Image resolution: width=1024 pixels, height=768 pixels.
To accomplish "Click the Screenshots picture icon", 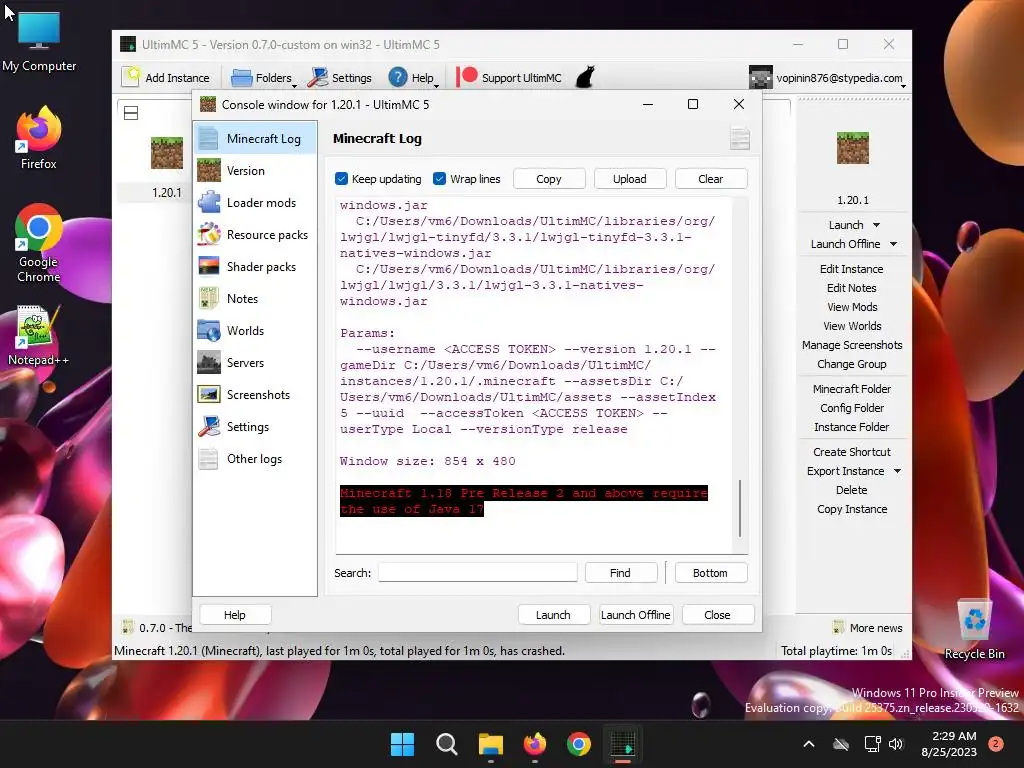I will click(208, 394).
